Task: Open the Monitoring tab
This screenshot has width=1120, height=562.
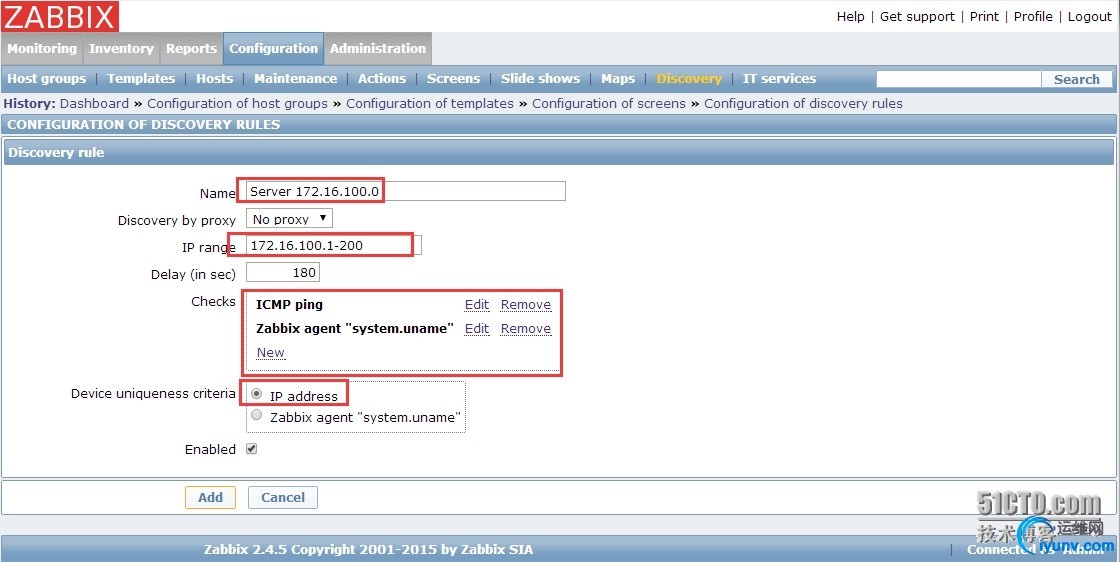Action: point(42,49)
